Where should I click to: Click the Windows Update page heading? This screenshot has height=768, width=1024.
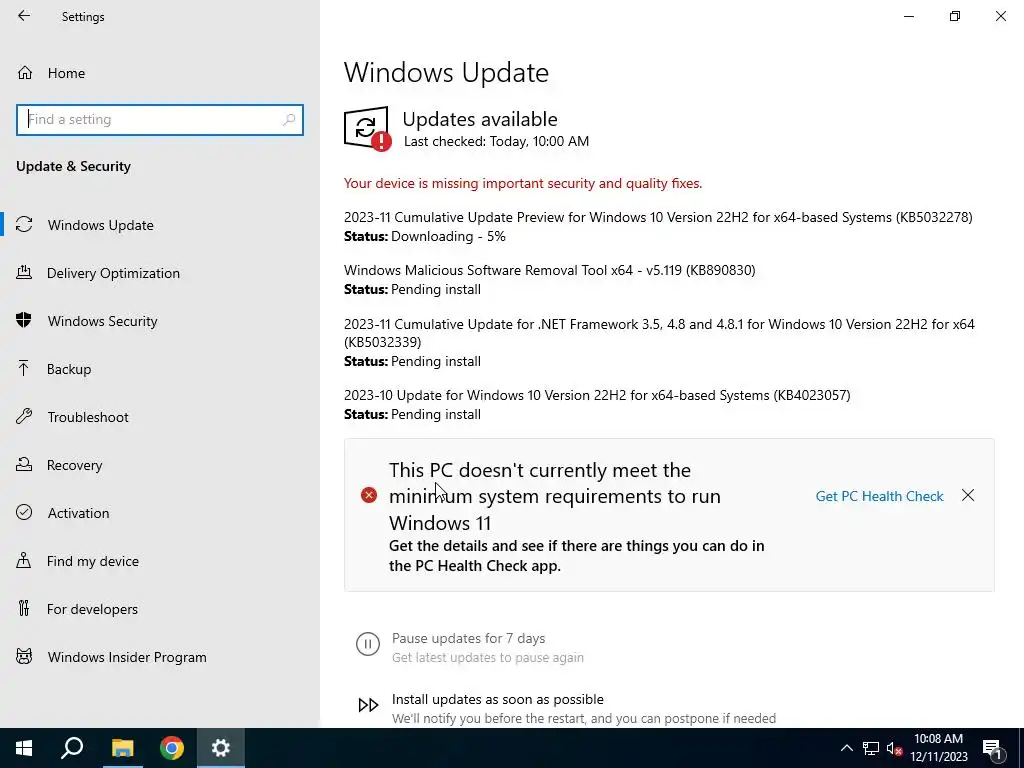click(x=446, y=72)
